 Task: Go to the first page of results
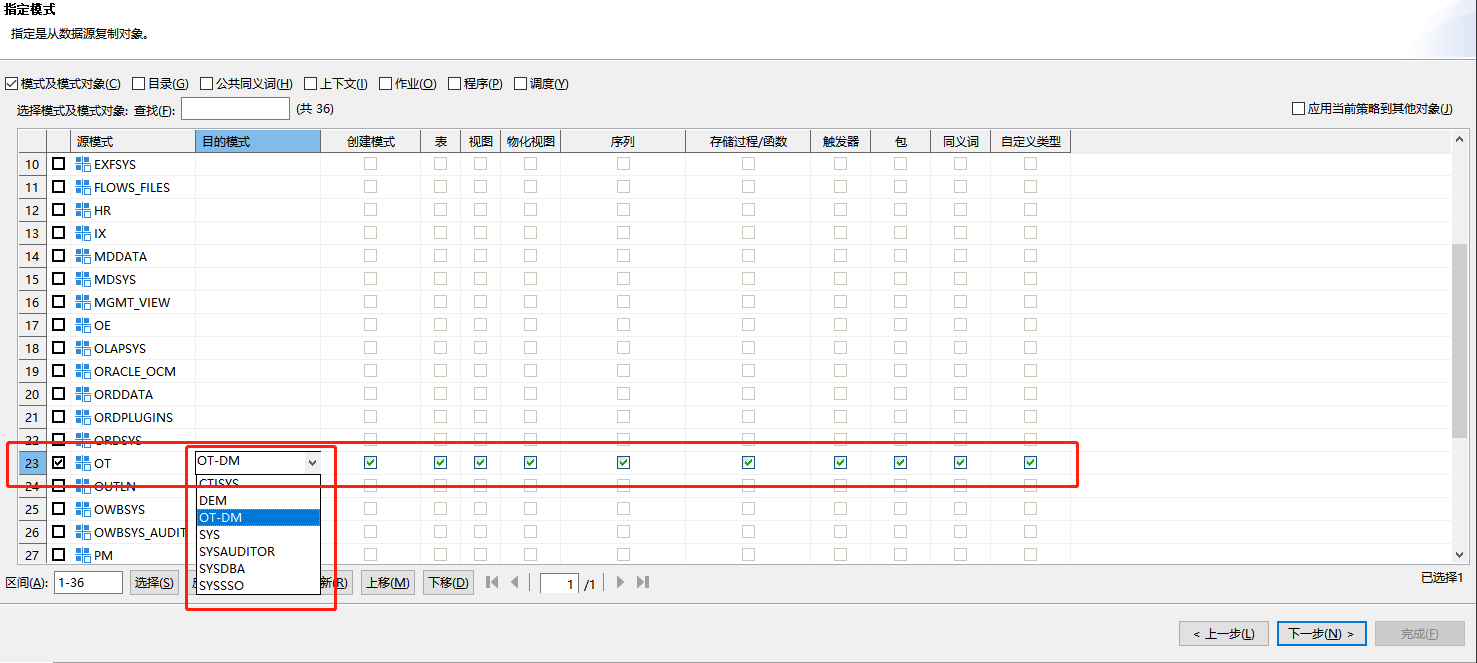pyautogui.click(x=491, y=582)
